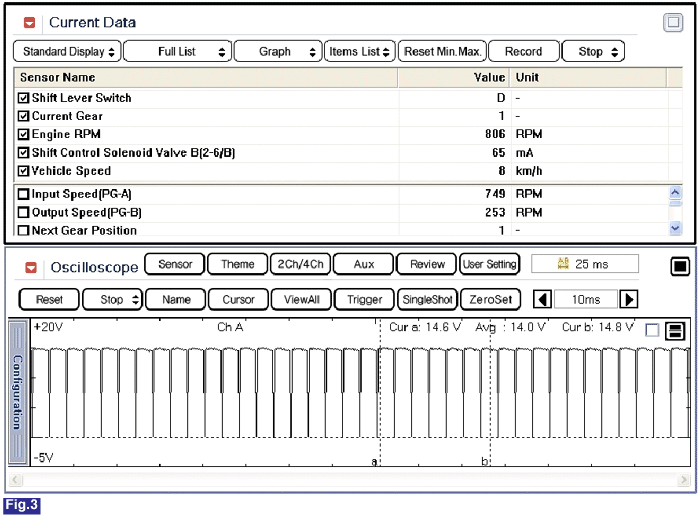This screenshot has height=519, width=700.
Task: Maximize the Current Data panel square icon
Action: [x=673, y=22]
